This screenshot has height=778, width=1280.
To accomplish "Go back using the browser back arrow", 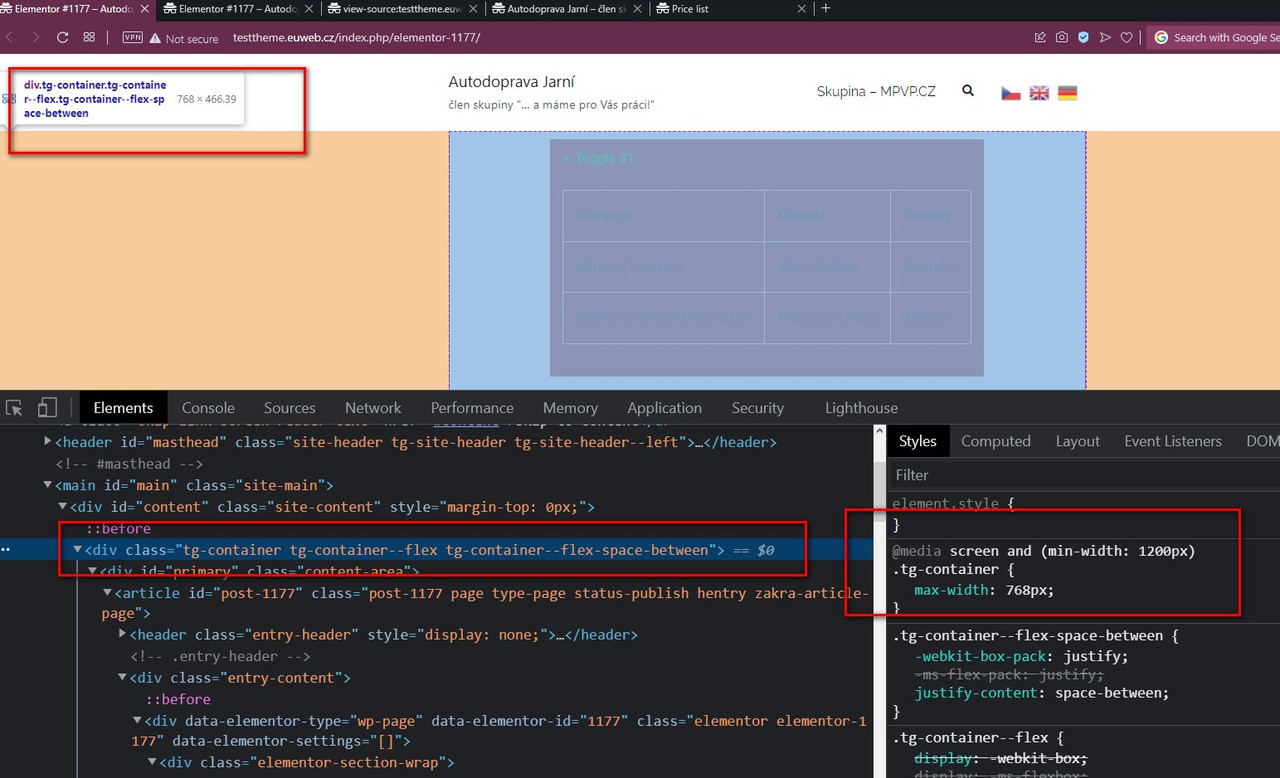I will tap(10, 38).
